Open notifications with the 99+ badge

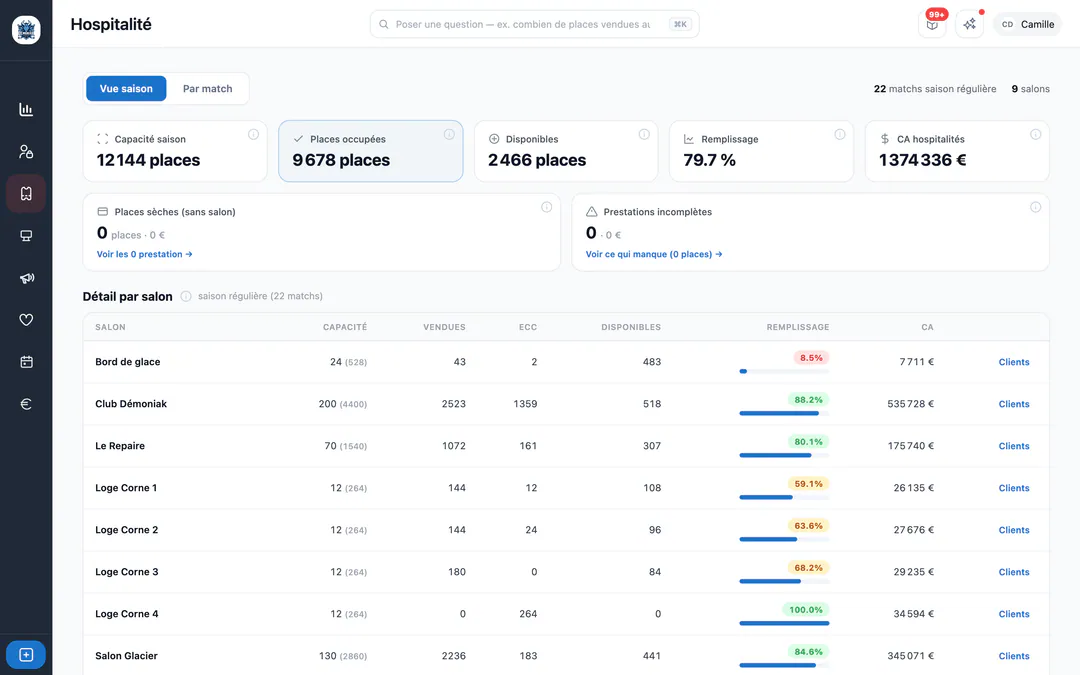932,24
